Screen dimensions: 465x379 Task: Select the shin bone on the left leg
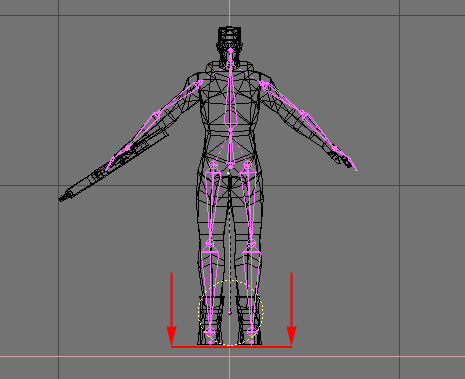[x=210, y=287]
